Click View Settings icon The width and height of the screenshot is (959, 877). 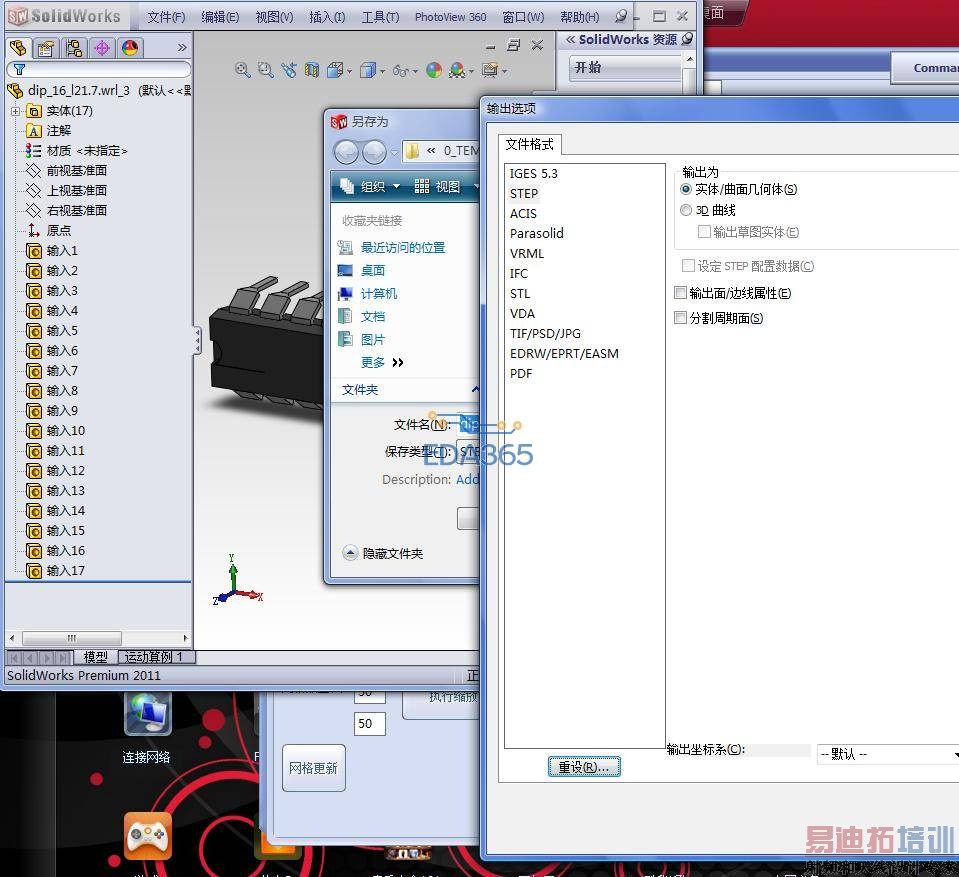point(490,70)
